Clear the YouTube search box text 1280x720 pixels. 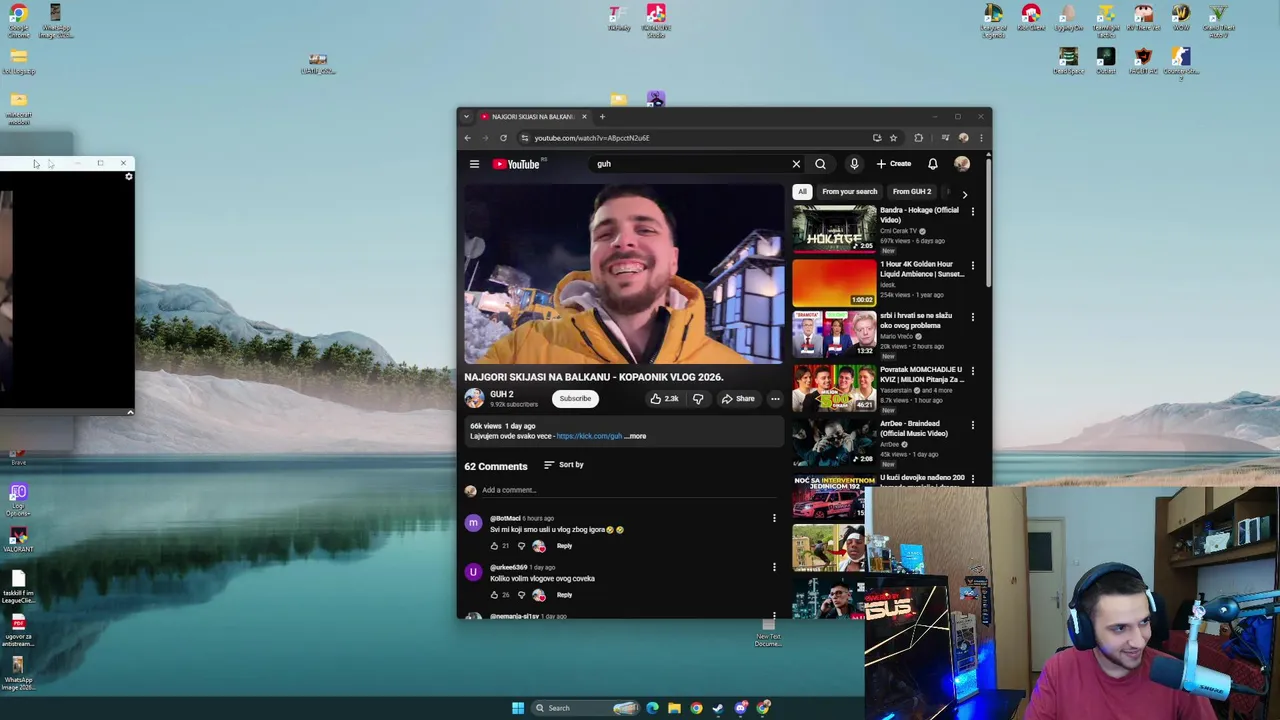click(x=796, y=164)
